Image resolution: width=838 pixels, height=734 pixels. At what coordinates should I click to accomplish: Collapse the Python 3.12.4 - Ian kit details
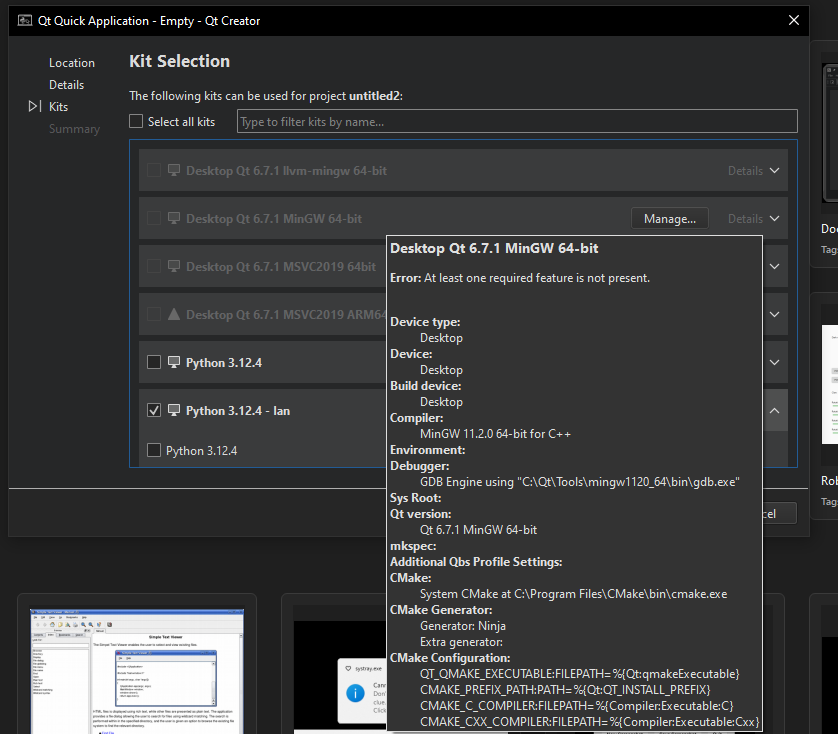click(x=774, y=411)
